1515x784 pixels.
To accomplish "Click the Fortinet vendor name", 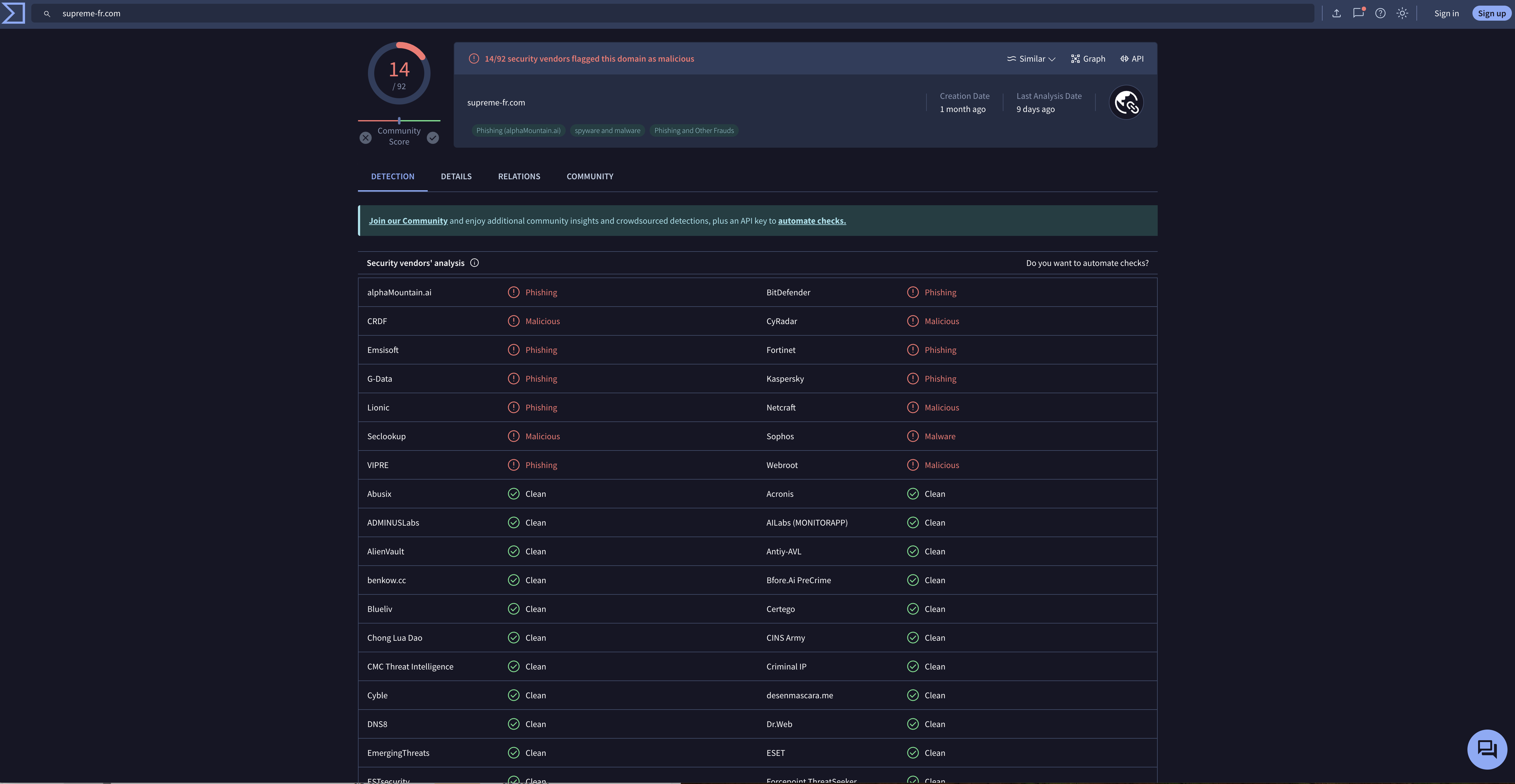I will [780, 350].
